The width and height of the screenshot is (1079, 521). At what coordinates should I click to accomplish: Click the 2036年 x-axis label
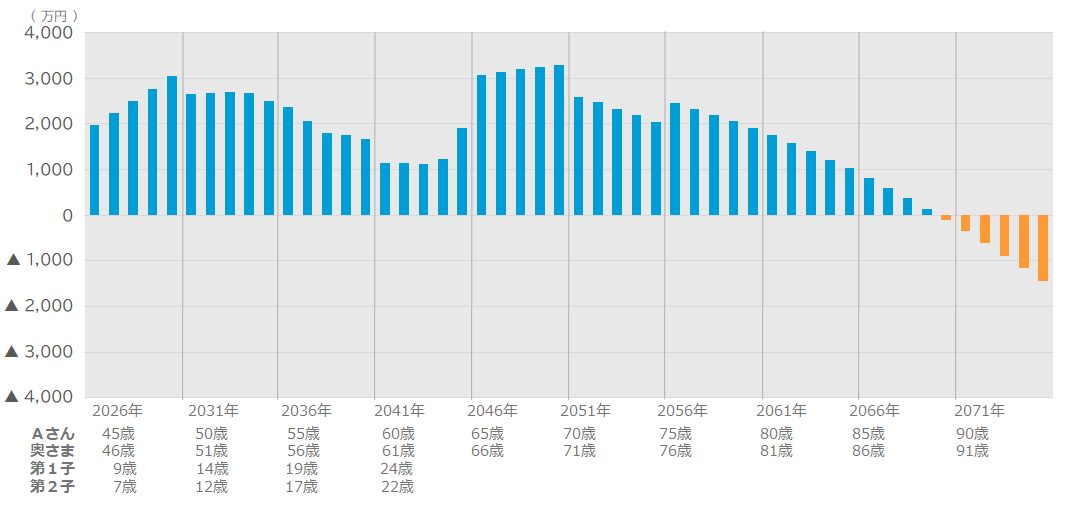(306, 411)
